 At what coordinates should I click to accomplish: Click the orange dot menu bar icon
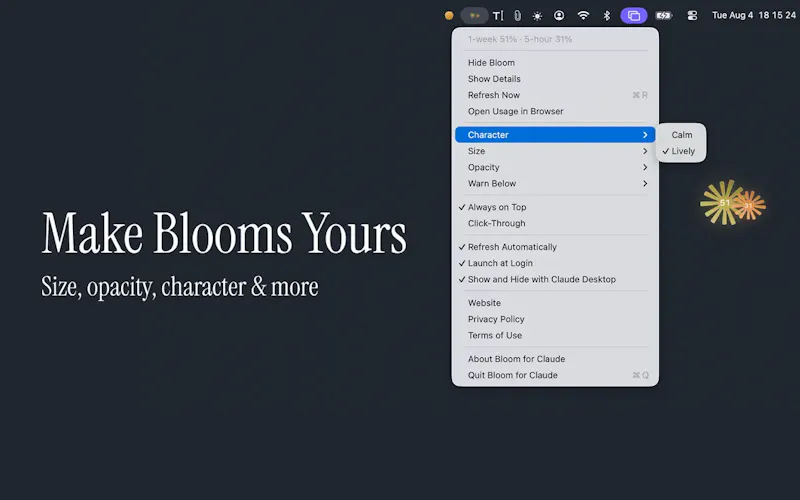(x=449, y=15)
